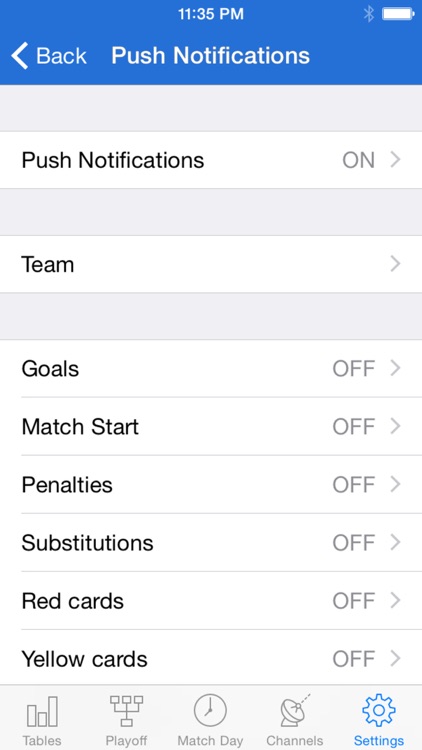Switch to the Channels tab label
The image size is (422, 750).
(295, 741)
